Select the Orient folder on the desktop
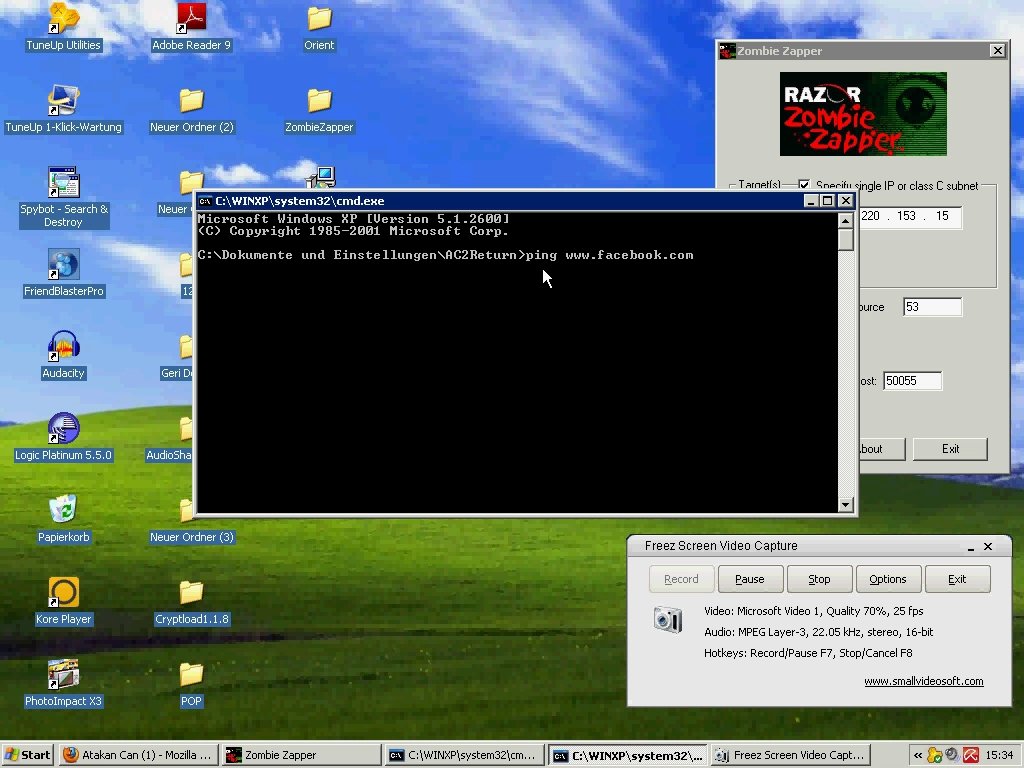 [319, 27]
